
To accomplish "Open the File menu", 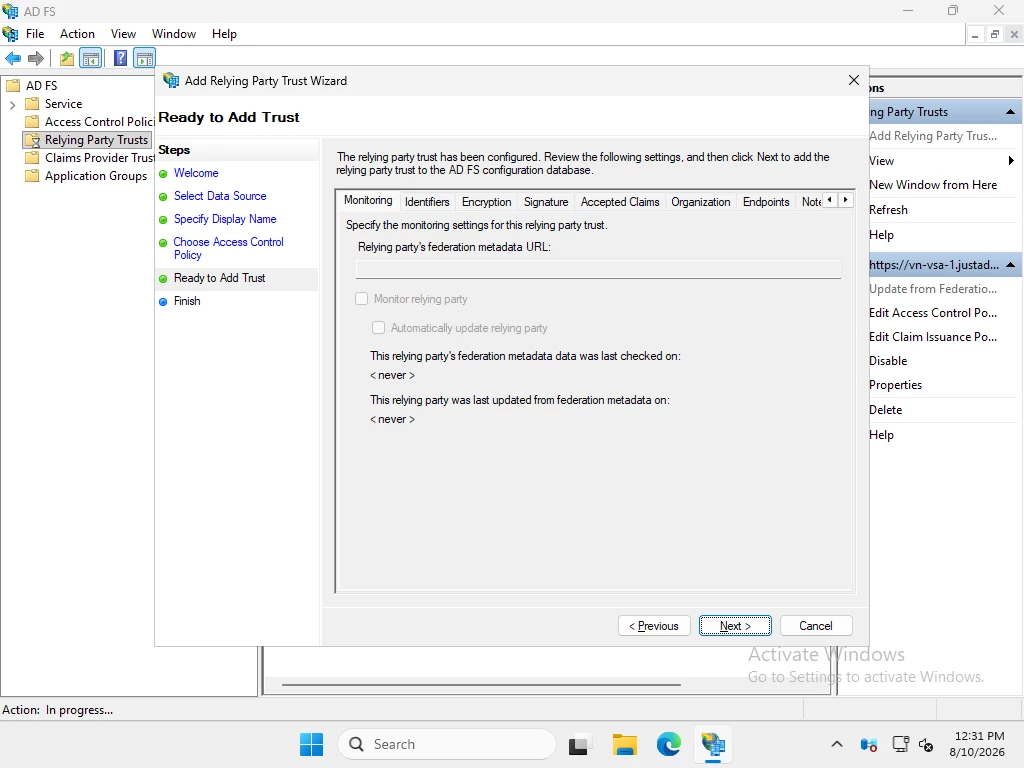I will click(35, 34).
